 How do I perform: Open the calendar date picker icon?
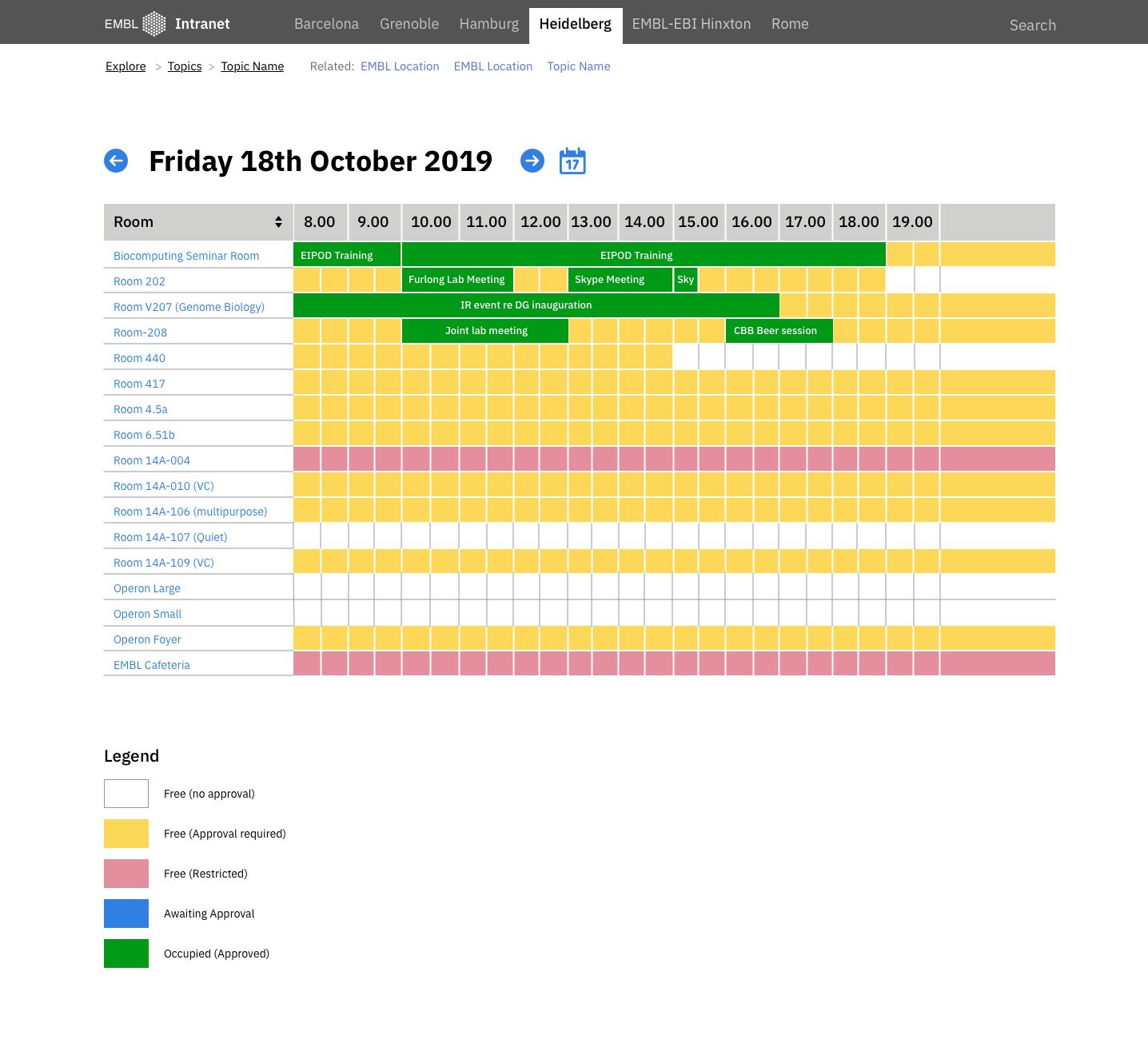572,161
